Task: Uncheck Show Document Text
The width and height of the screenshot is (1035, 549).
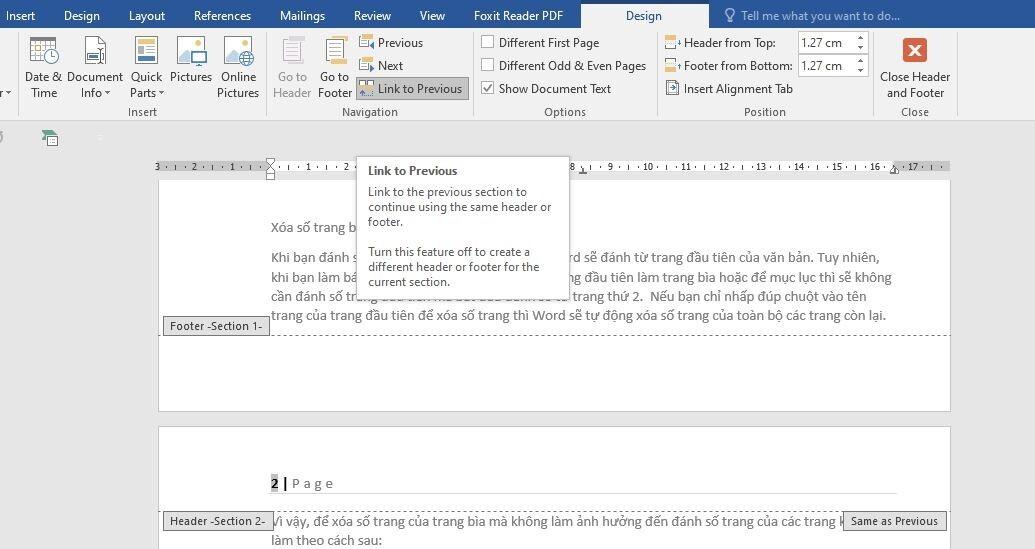Action: tap(488, 88)
